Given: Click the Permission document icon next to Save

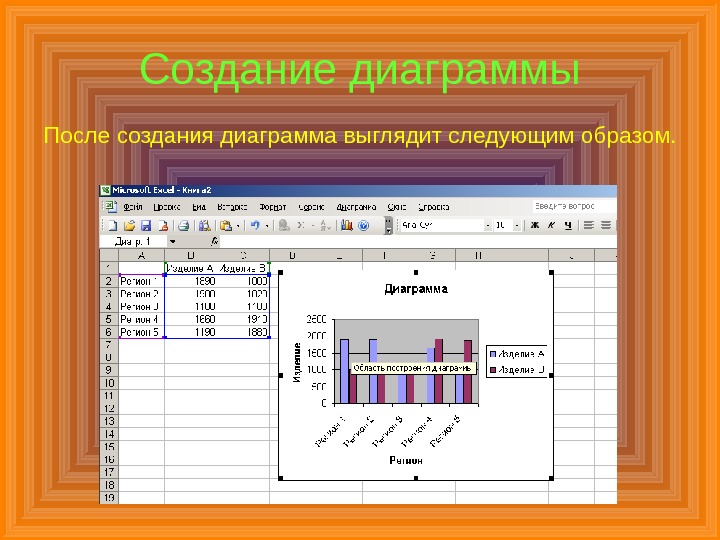Looking at the screenshot, I should (x=163, y=225).
